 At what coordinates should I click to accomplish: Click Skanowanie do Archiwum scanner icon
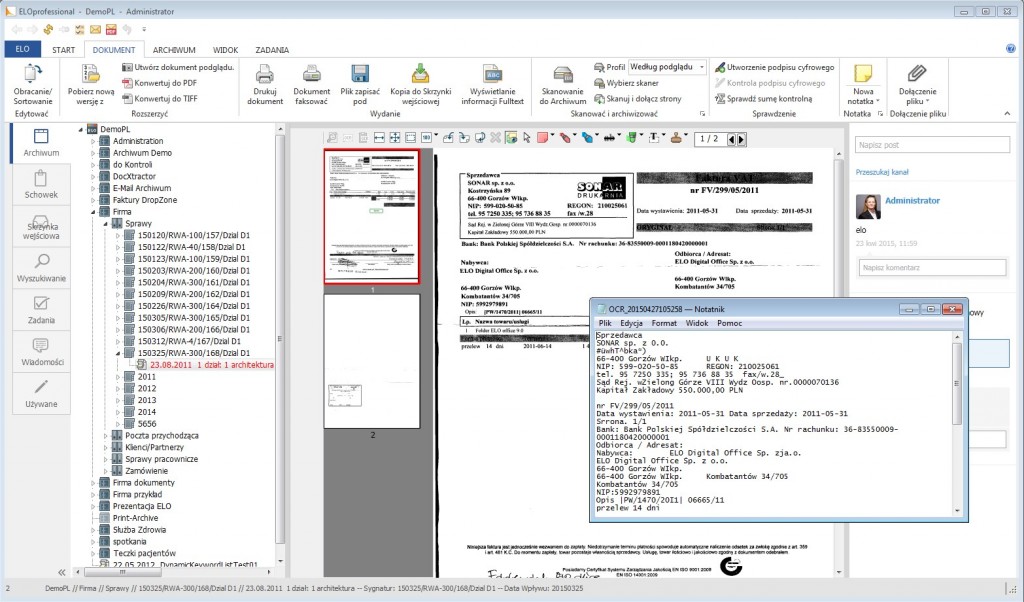[x=562, y=74]
